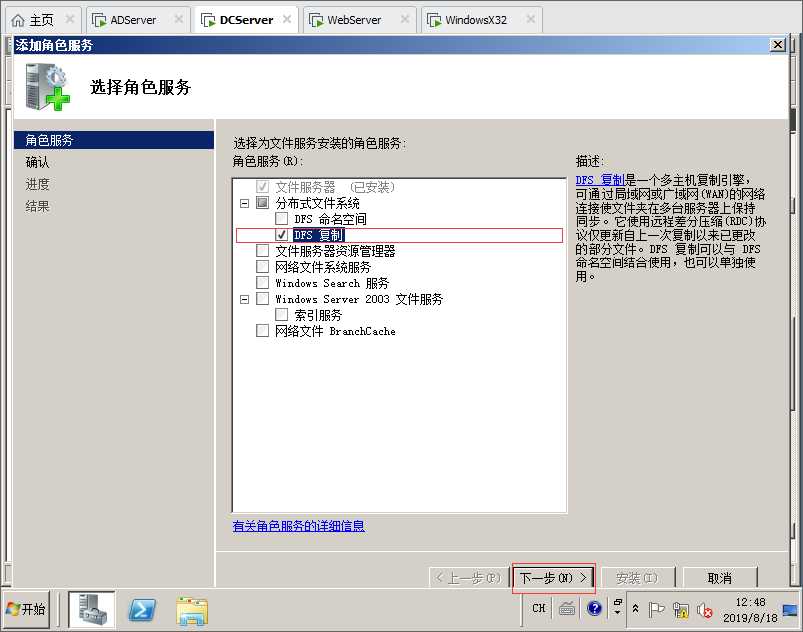Close the ADServer tab

[178, 19]
